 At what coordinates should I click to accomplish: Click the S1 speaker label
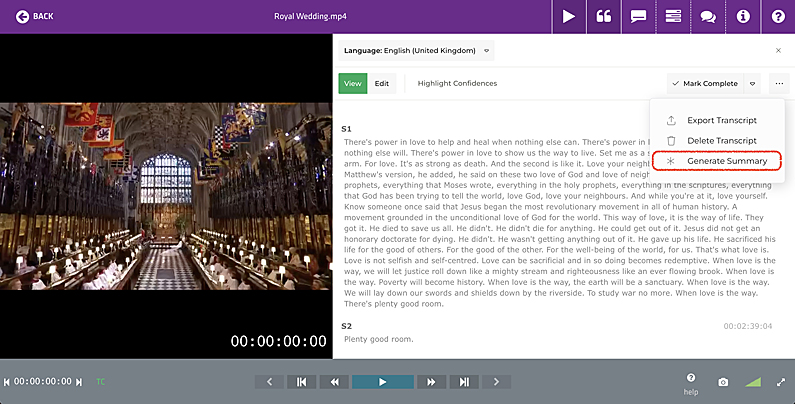tap(346, 129)
